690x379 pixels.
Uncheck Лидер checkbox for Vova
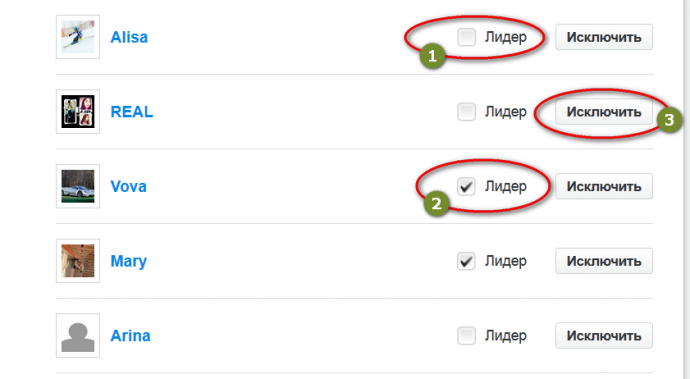[x=466, y=186]
